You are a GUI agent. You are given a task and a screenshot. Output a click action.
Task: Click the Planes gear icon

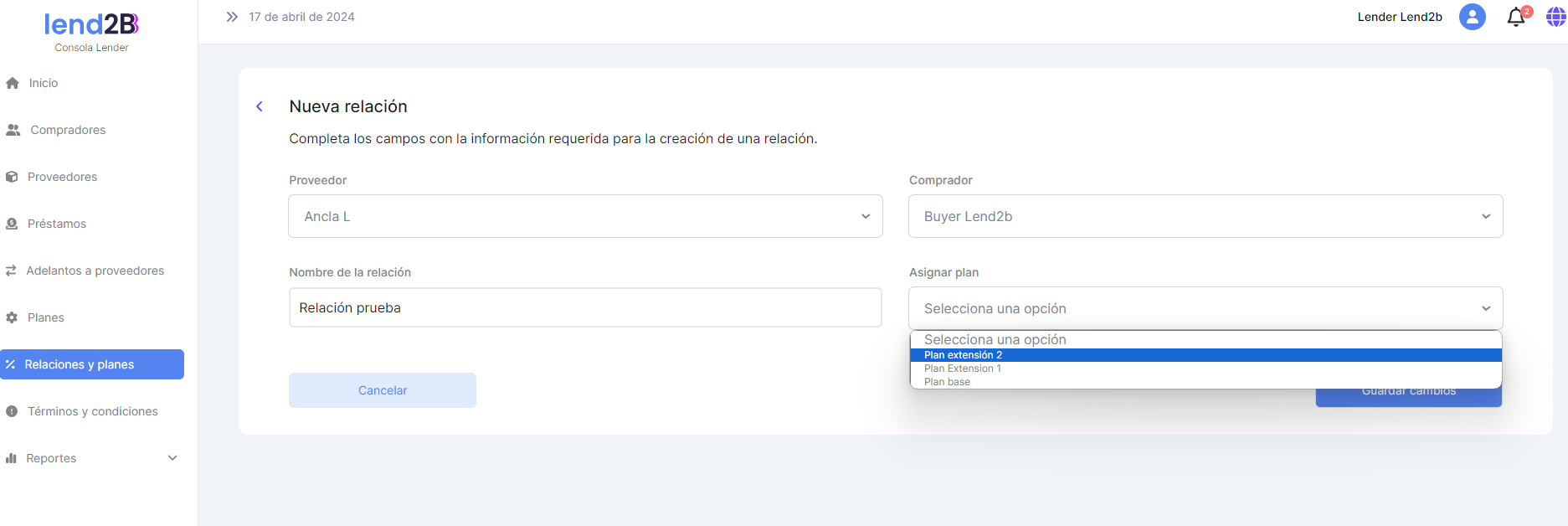pyautogui.click(x=12, y=317)
